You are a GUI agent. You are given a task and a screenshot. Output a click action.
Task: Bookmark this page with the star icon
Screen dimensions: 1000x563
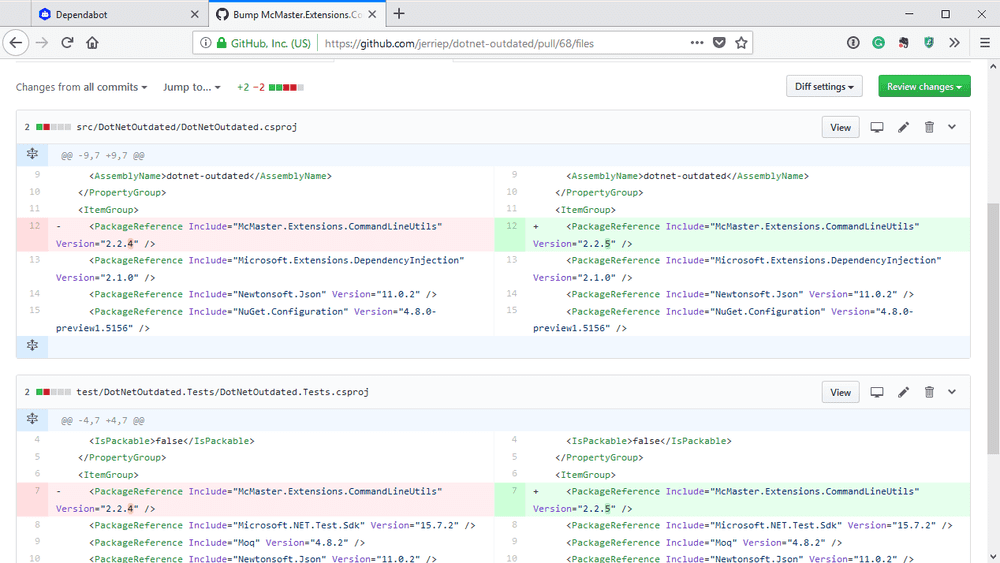click(741, 43)
